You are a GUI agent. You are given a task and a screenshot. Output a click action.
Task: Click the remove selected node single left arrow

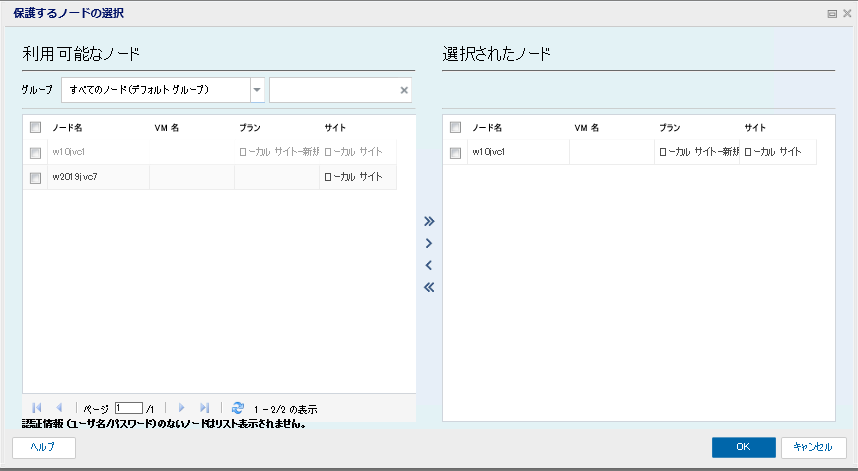pos(429,265)
